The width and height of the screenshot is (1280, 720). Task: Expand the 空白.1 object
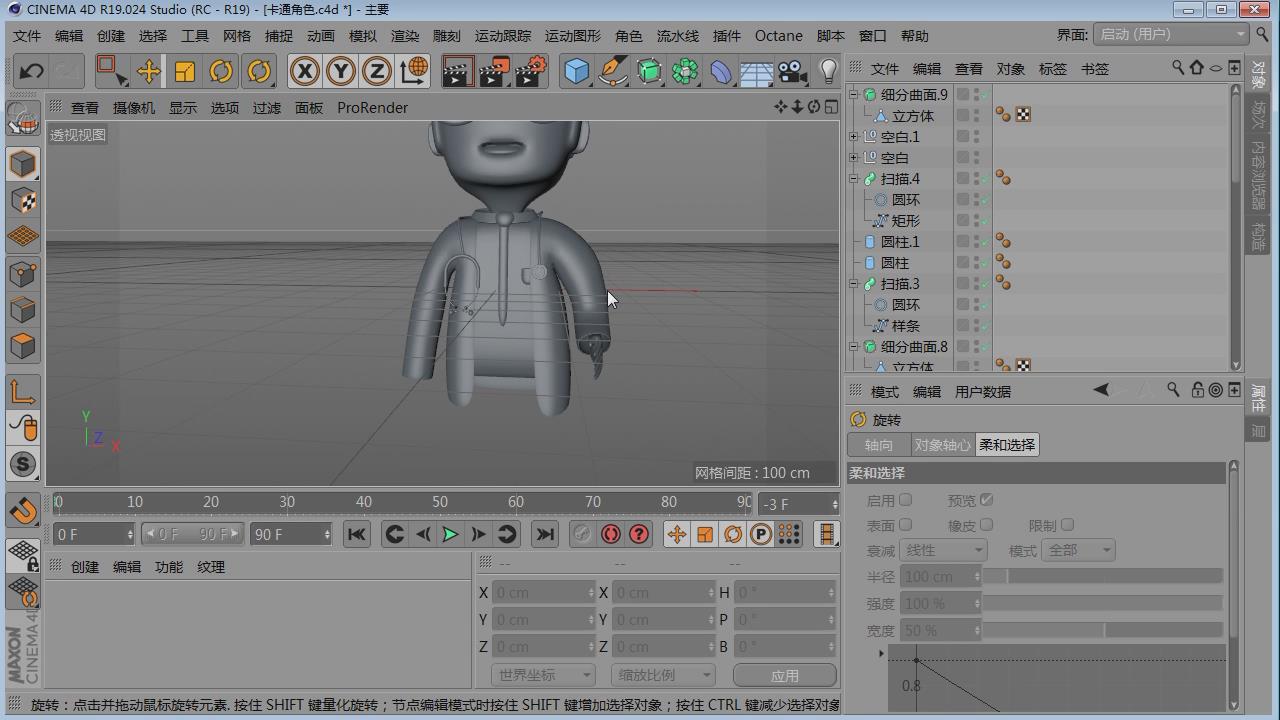click(854, 137)
